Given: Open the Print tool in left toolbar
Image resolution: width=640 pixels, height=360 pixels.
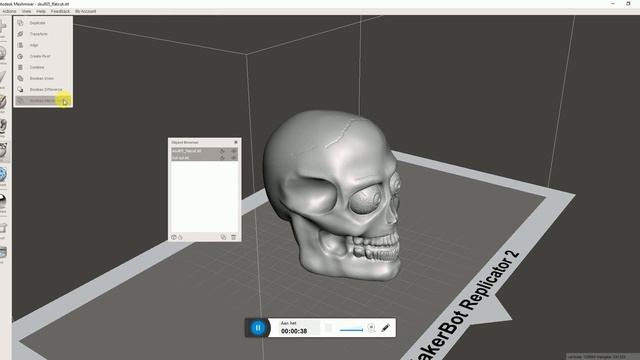Looking at the screenshot, I should point(3,253).
